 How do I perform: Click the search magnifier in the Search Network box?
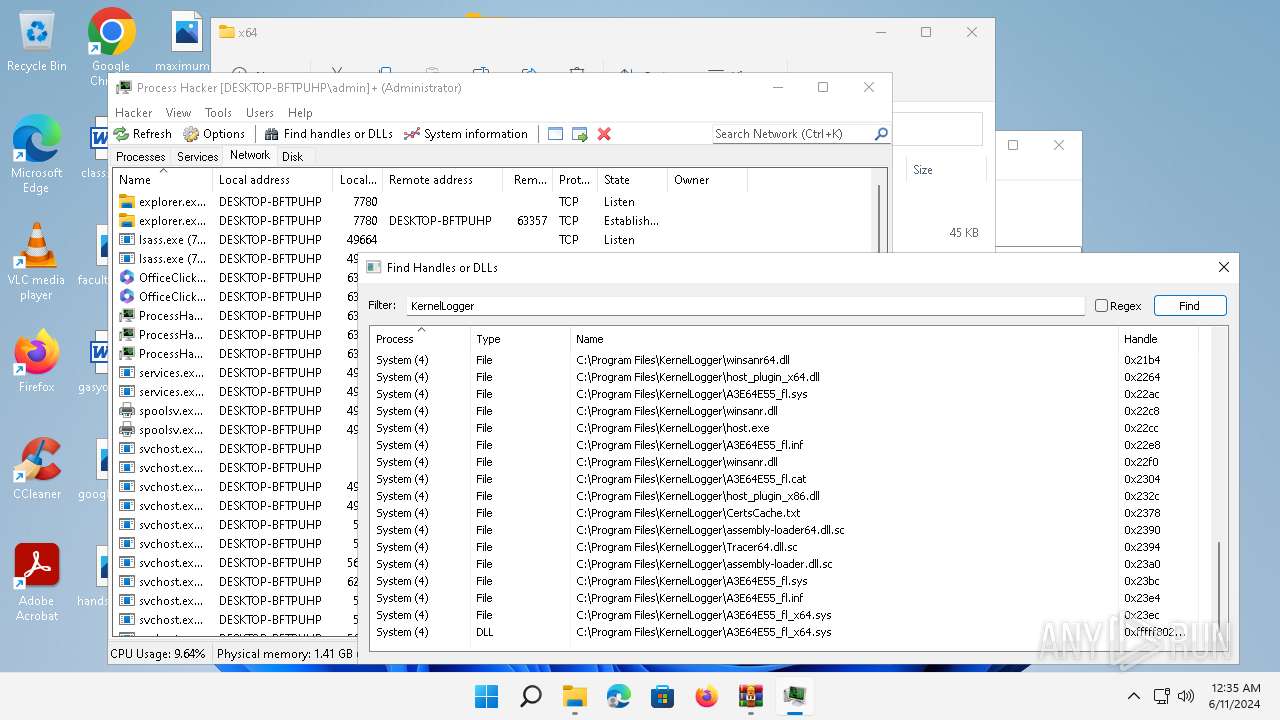pos(881,133)
